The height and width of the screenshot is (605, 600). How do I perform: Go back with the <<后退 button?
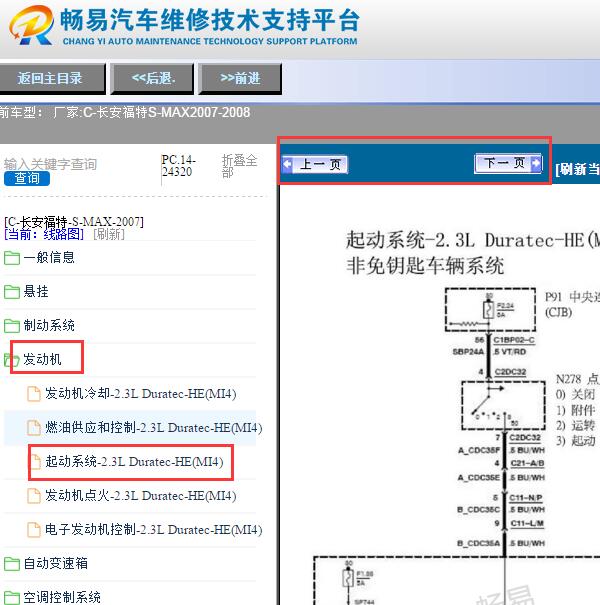[x=152, y=78]
